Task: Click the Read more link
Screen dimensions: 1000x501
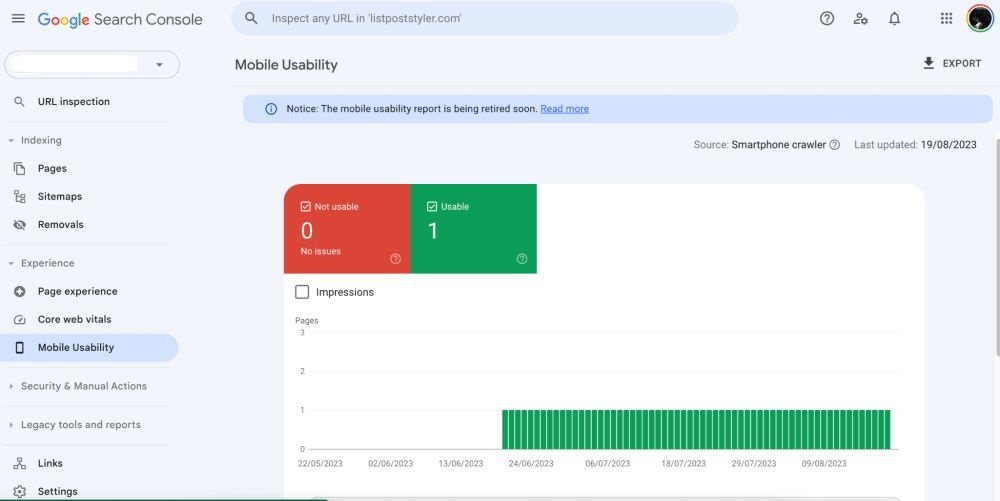Action: [x=564, y=109]
